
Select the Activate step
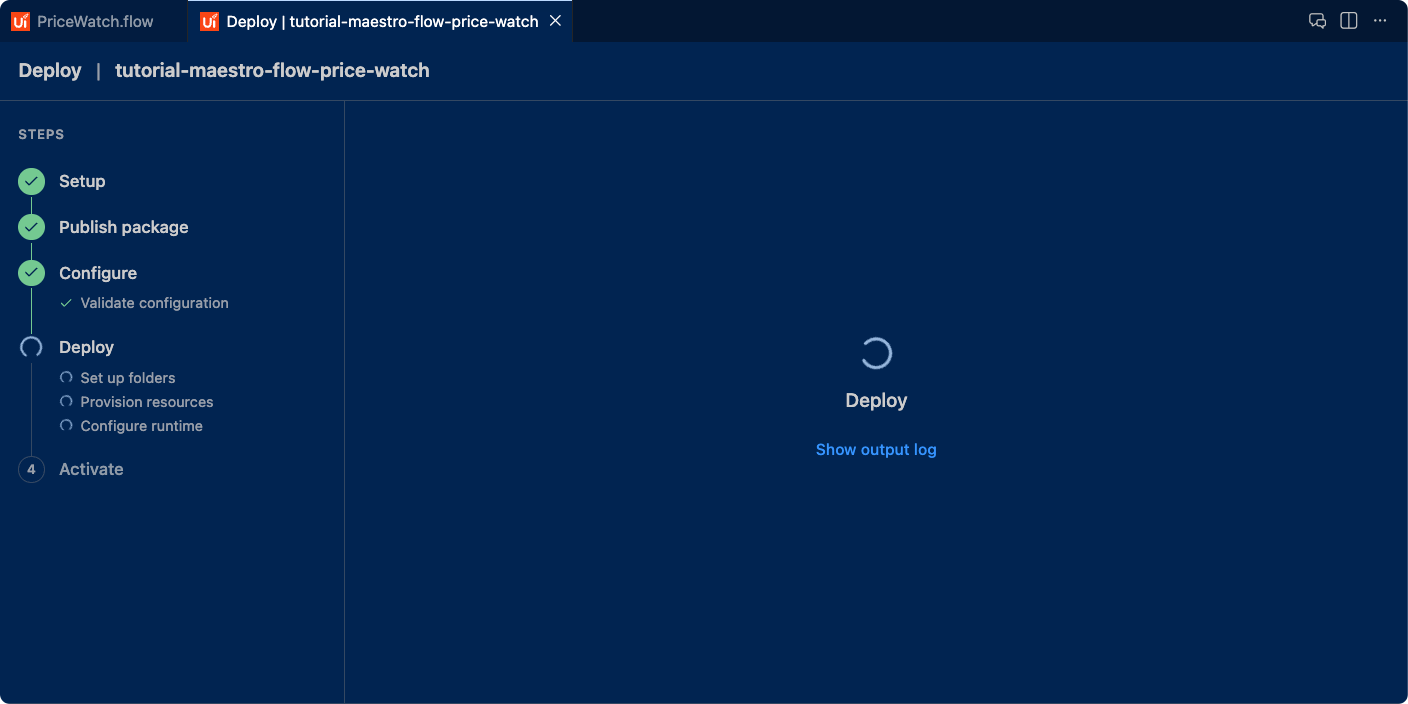coord(91,469)
